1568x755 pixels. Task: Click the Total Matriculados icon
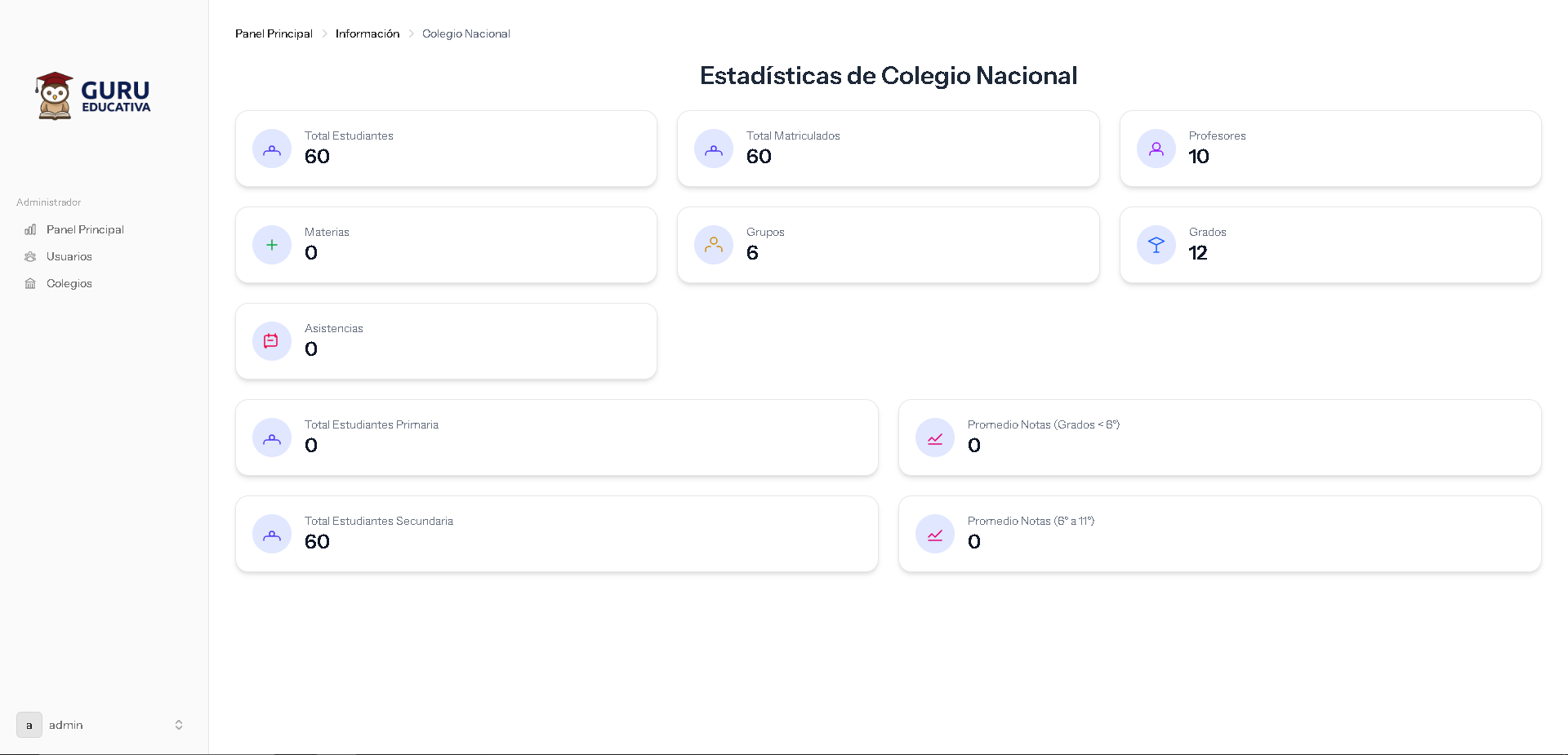pyautogui.click(x=713, y=149)
